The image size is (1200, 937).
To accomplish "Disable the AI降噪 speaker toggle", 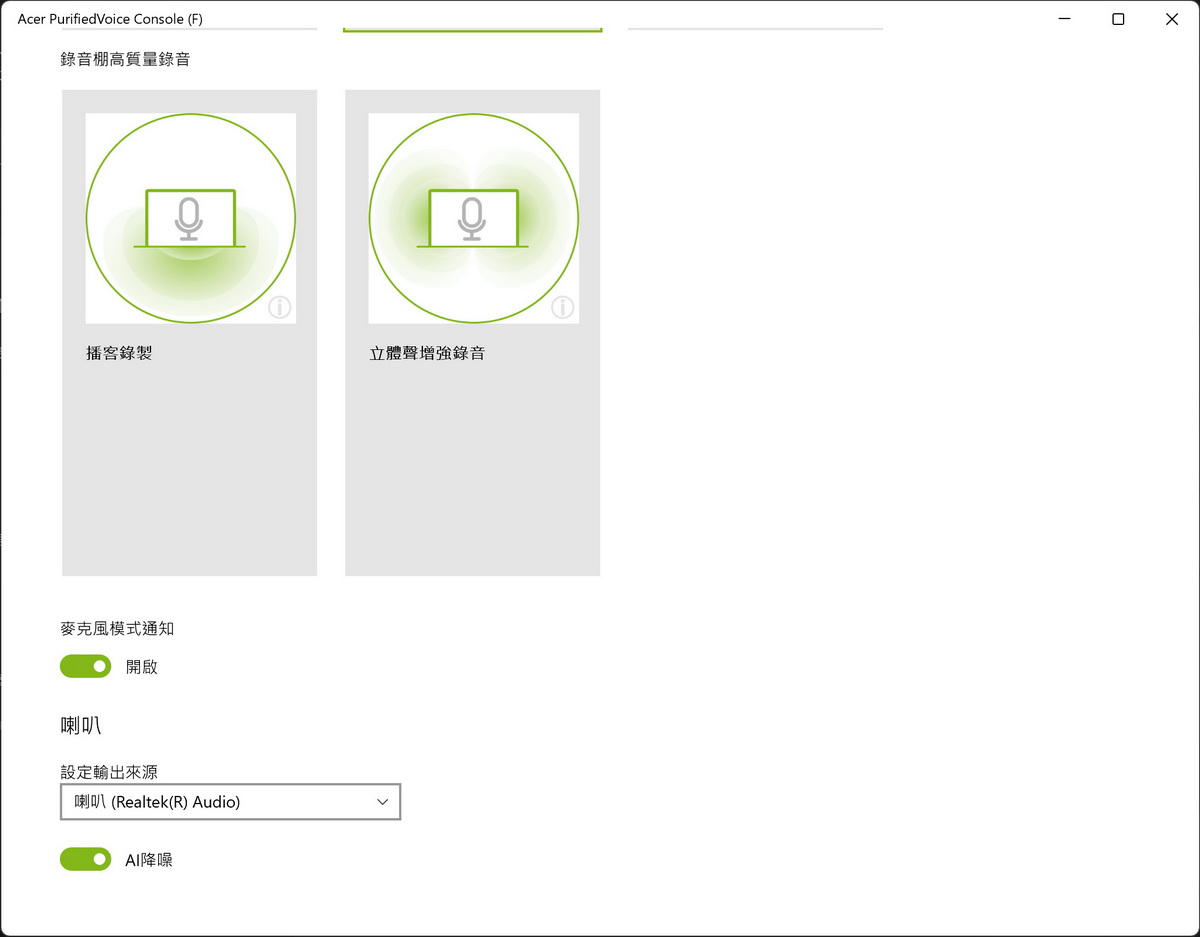I will 86,859.
